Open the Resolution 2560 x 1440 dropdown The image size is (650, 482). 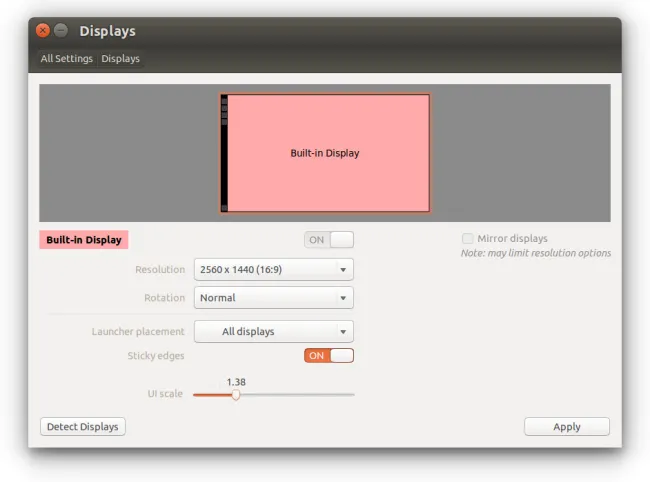pos(273,270)
